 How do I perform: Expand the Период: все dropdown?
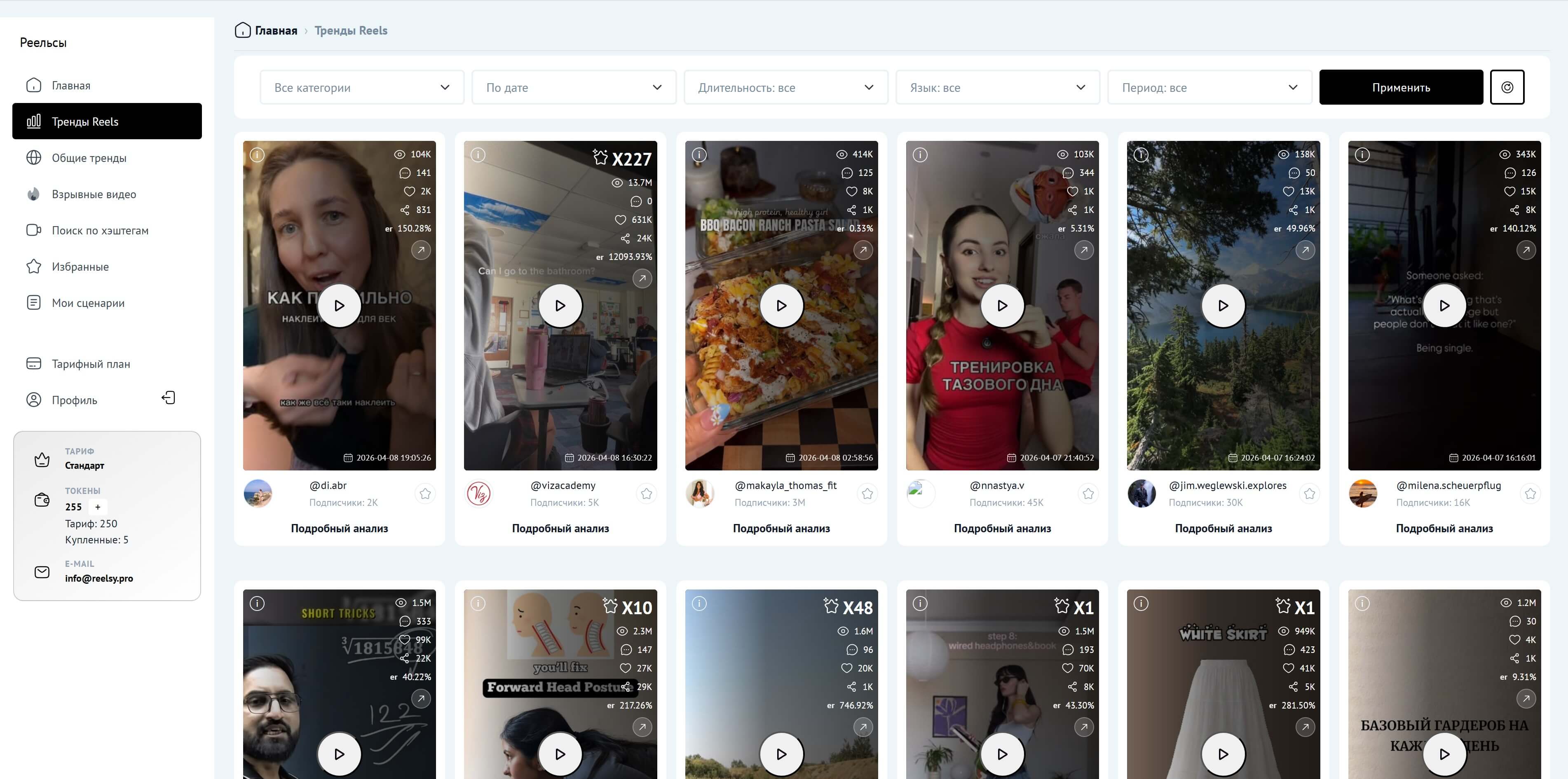(x=1209, y=87)
